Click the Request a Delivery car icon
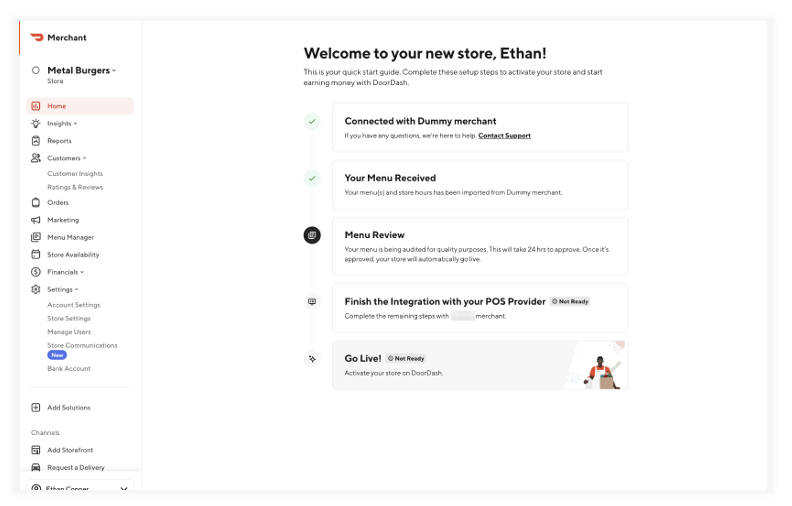 (36, 467)
